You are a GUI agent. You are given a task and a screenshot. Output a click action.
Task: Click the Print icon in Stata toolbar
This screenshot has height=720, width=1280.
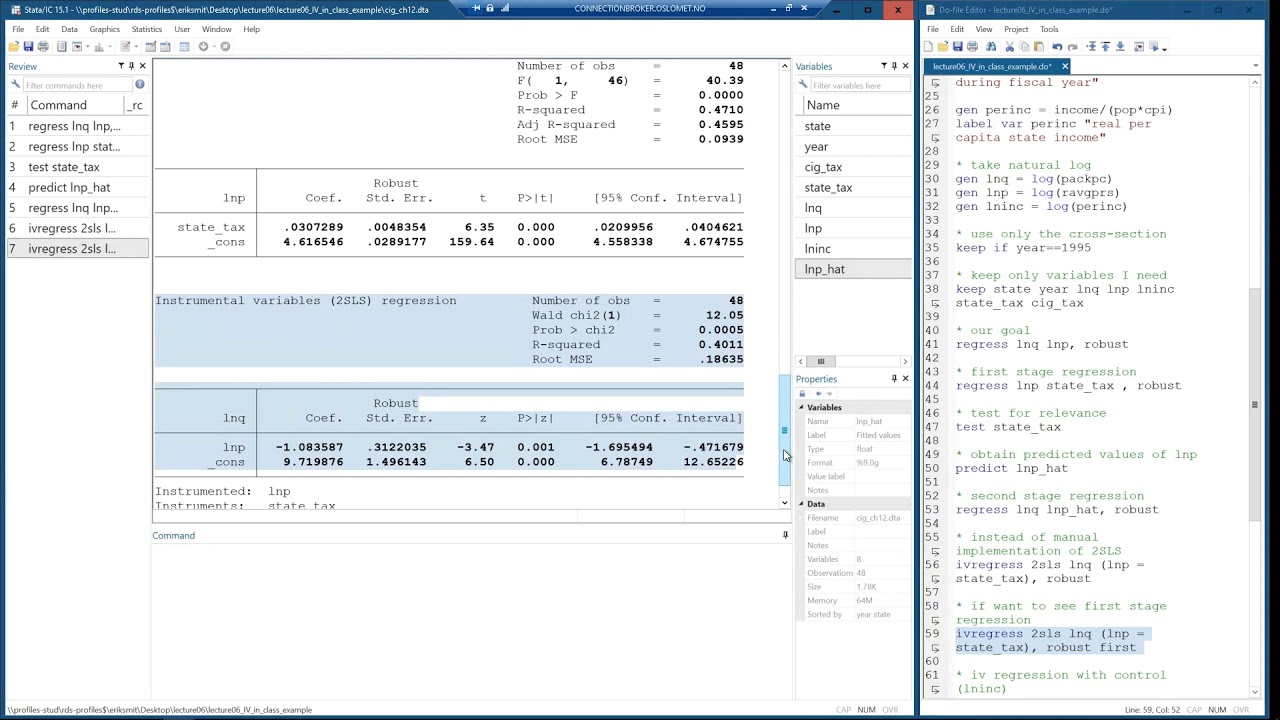click(43, 46)
